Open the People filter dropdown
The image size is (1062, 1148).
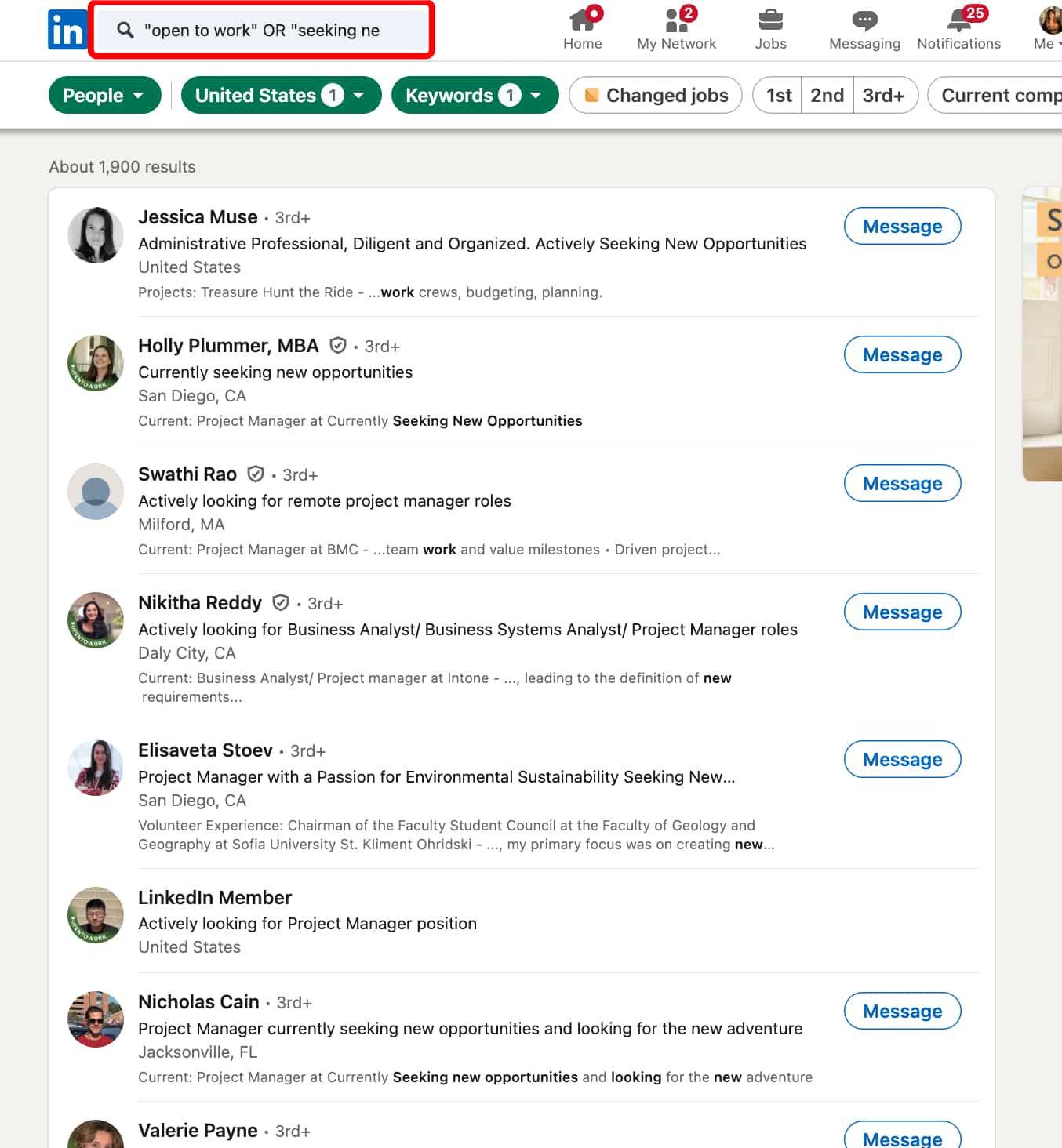click(104, 95)
